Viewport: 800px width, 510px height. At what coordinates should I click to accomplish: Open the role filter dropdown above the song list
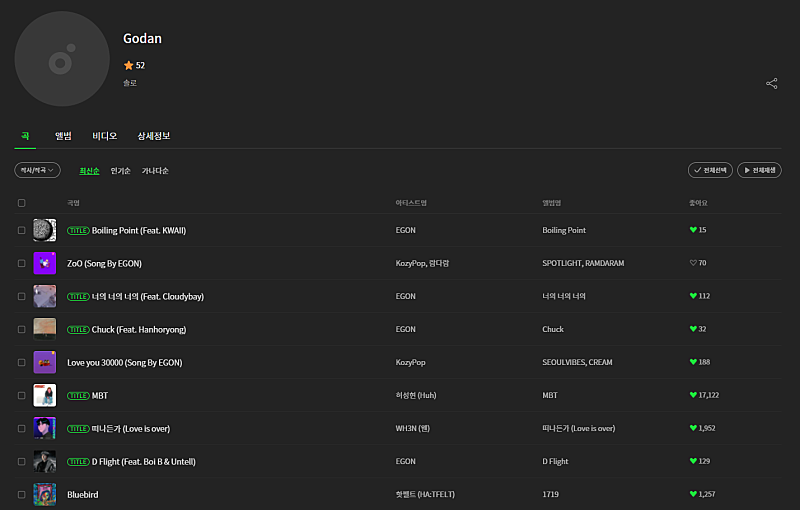[x=38, y=170]
